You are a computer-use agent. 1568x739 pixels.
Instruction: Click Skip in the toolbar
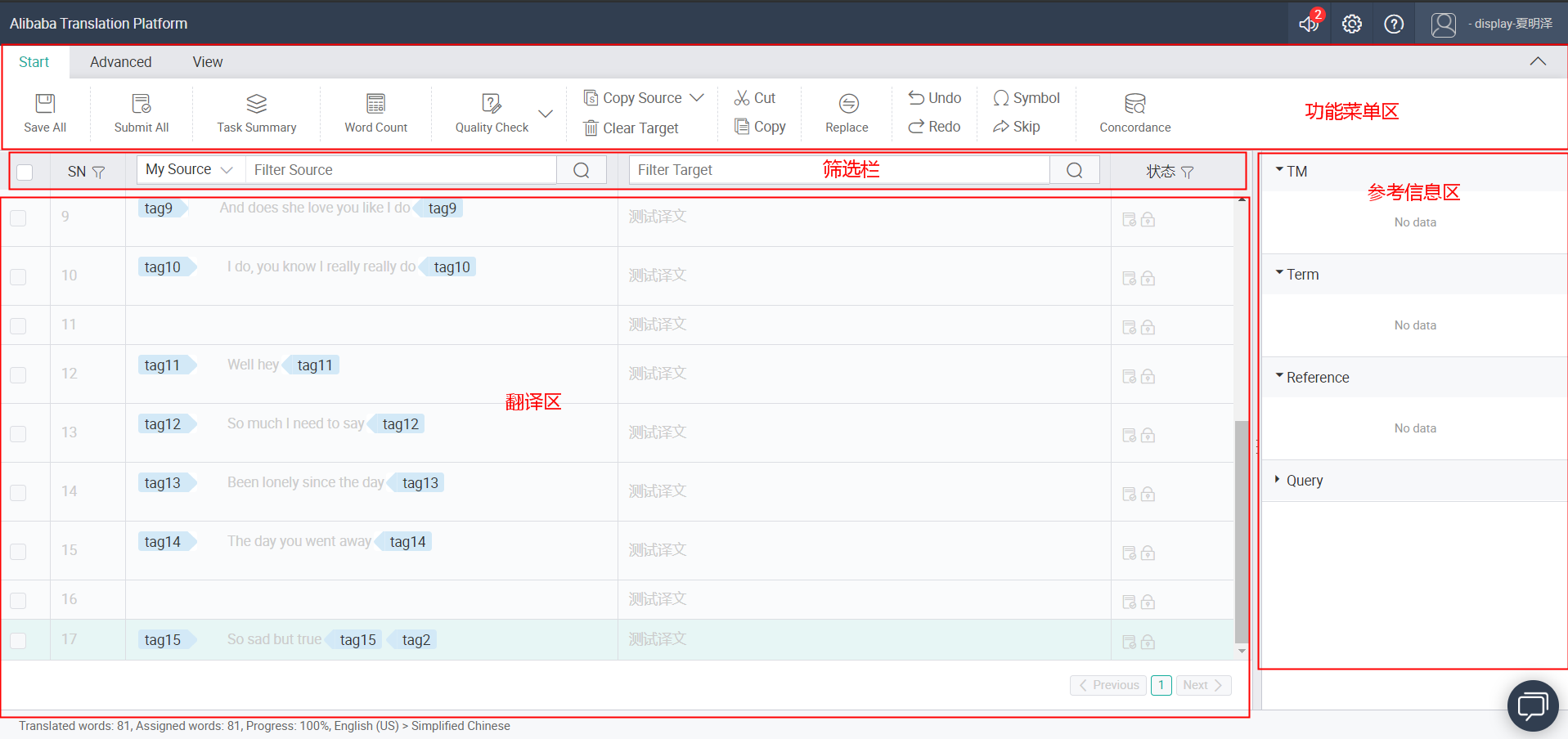pos(1017,127)
